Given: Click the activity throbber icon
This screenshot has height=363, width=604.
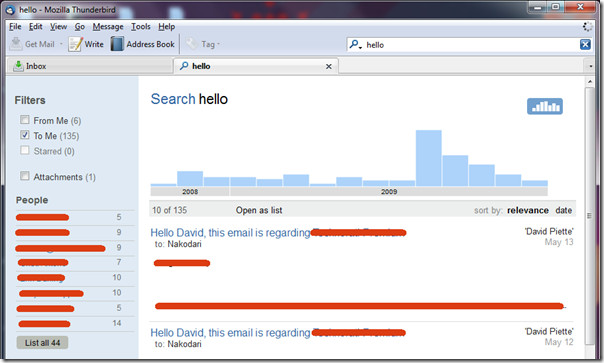Looking at the screenshot, I should [x=587, y=27].
